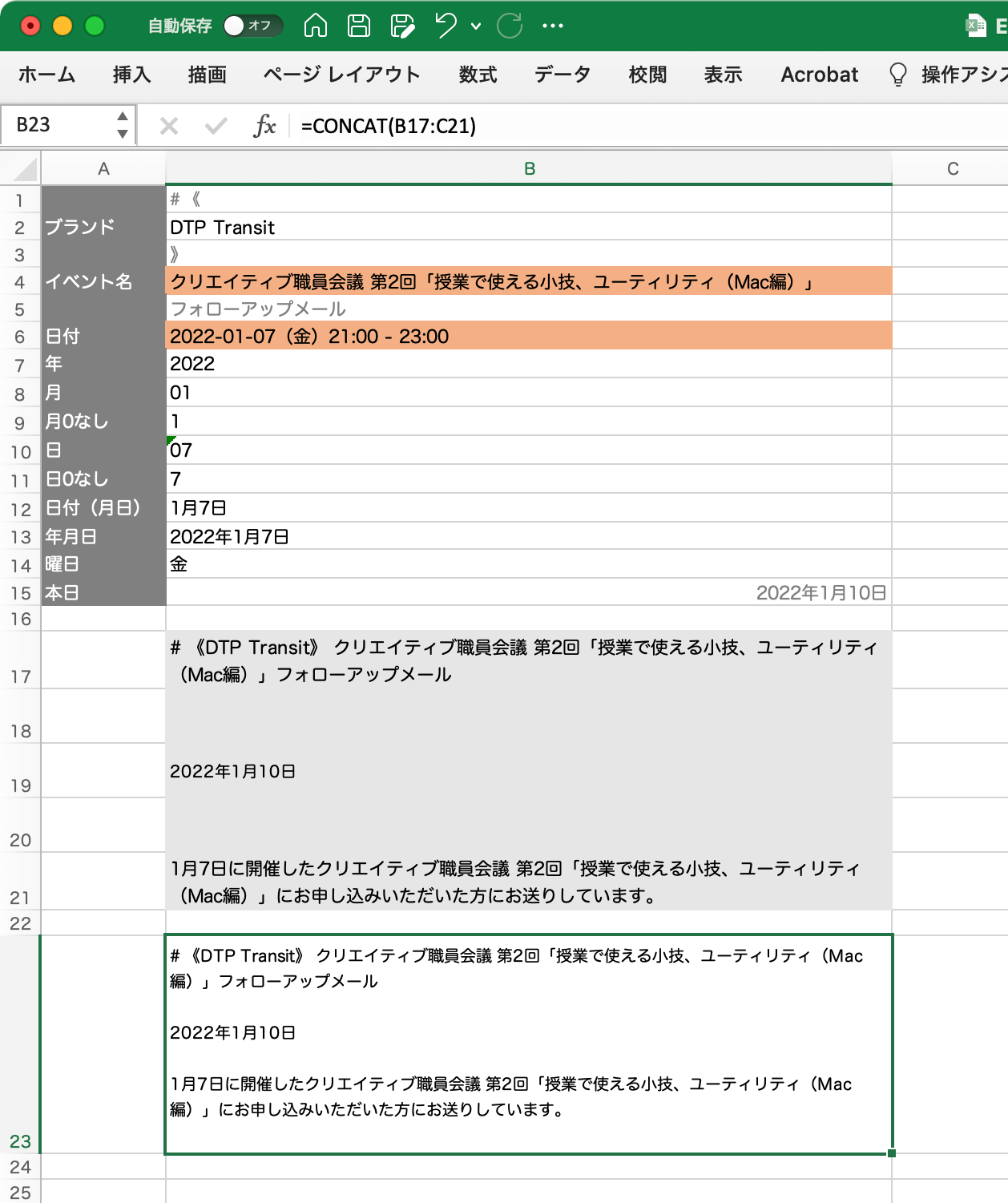Open the 数式 (Formulas) ribbon tab
Viewport: 1008px width, 1203px height.
pyautogui.click(x=478, y=75)
